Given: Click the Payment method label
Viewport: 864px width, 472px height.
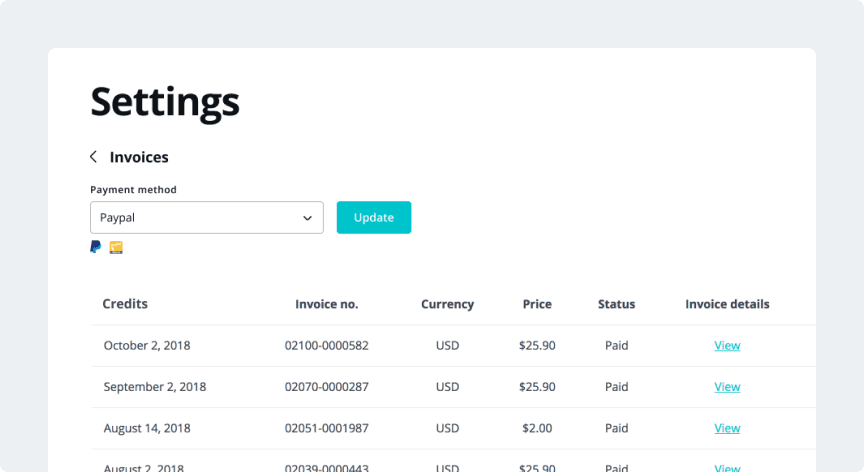Looking at the screenshot, I should (133, 189).
